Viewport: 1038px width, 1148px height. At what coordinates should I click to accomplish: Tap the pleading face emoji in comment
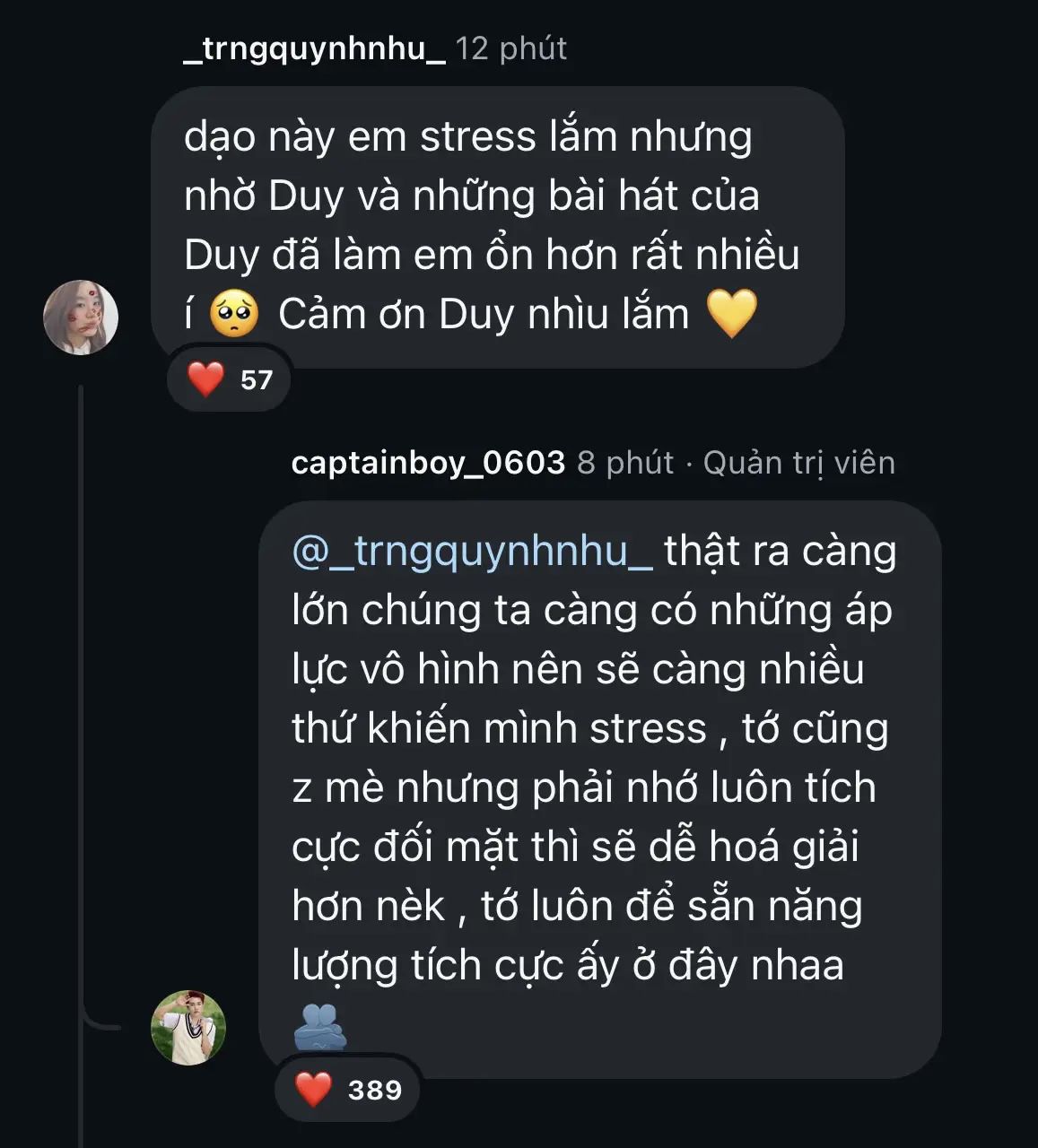point(234,314)
